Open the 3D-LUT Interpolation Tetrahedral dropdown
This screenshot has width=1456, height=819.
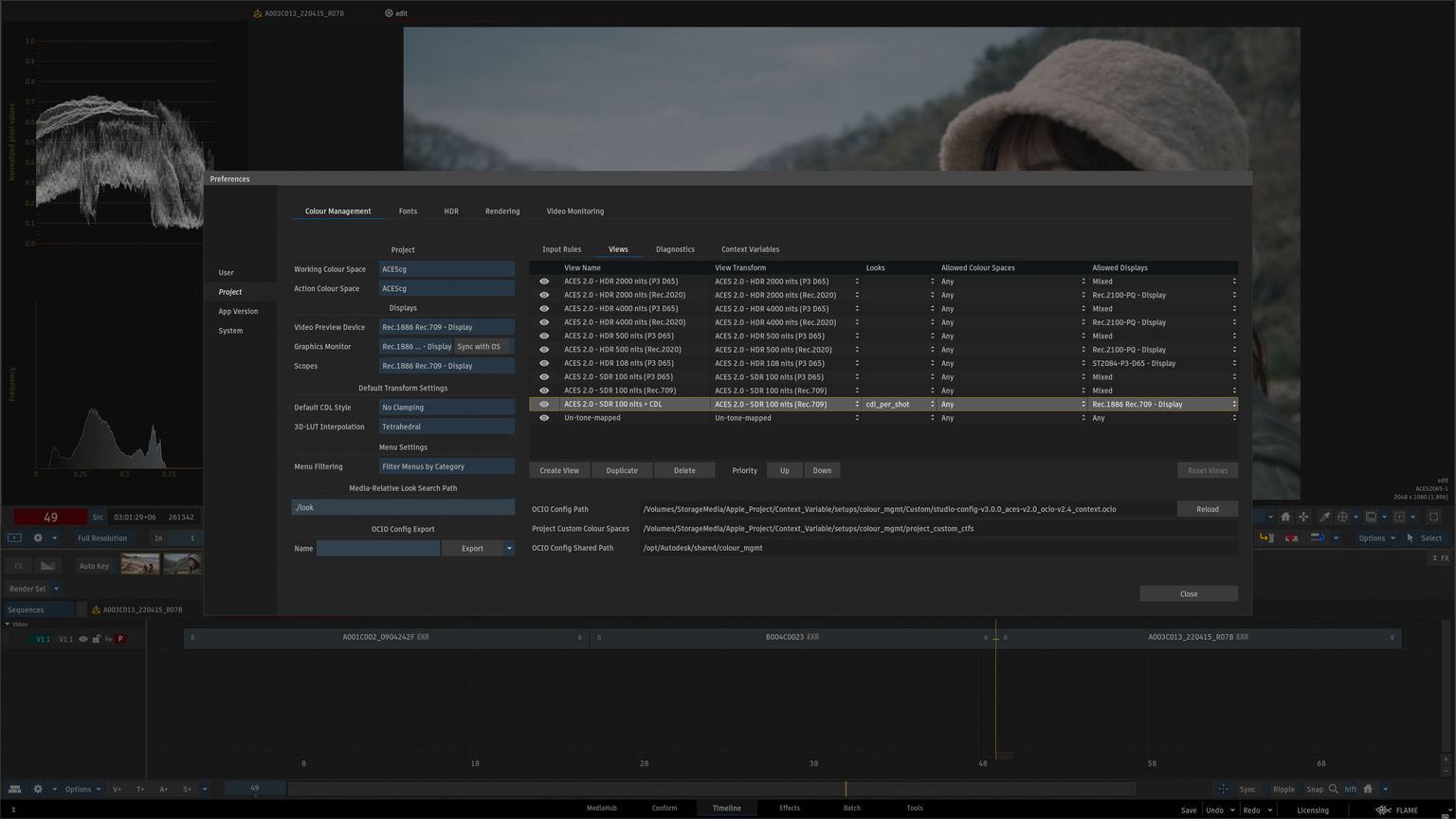pyautogui.click(x=446, y=427)
